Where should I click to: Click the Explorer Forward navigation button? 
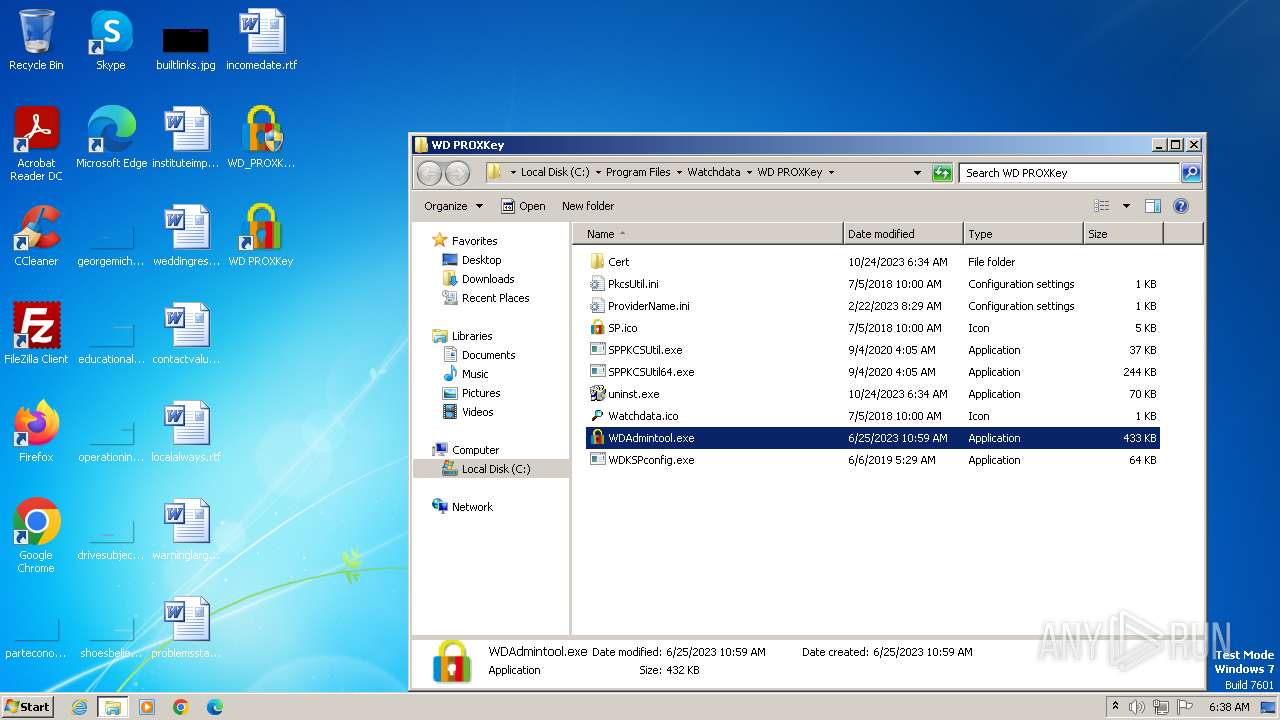457,173
